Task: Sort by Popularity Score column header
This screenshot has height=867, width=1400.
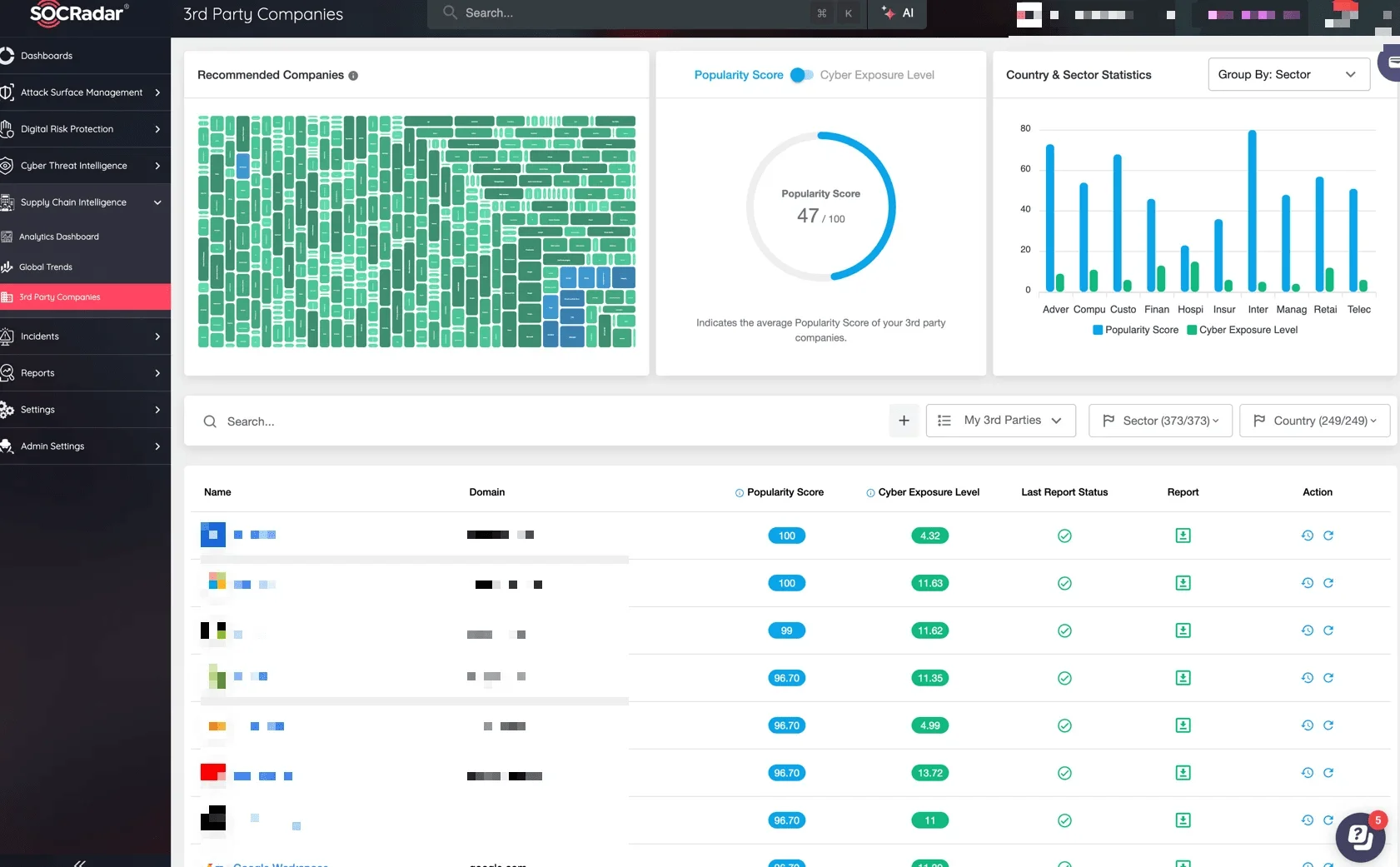Action: 785,492
